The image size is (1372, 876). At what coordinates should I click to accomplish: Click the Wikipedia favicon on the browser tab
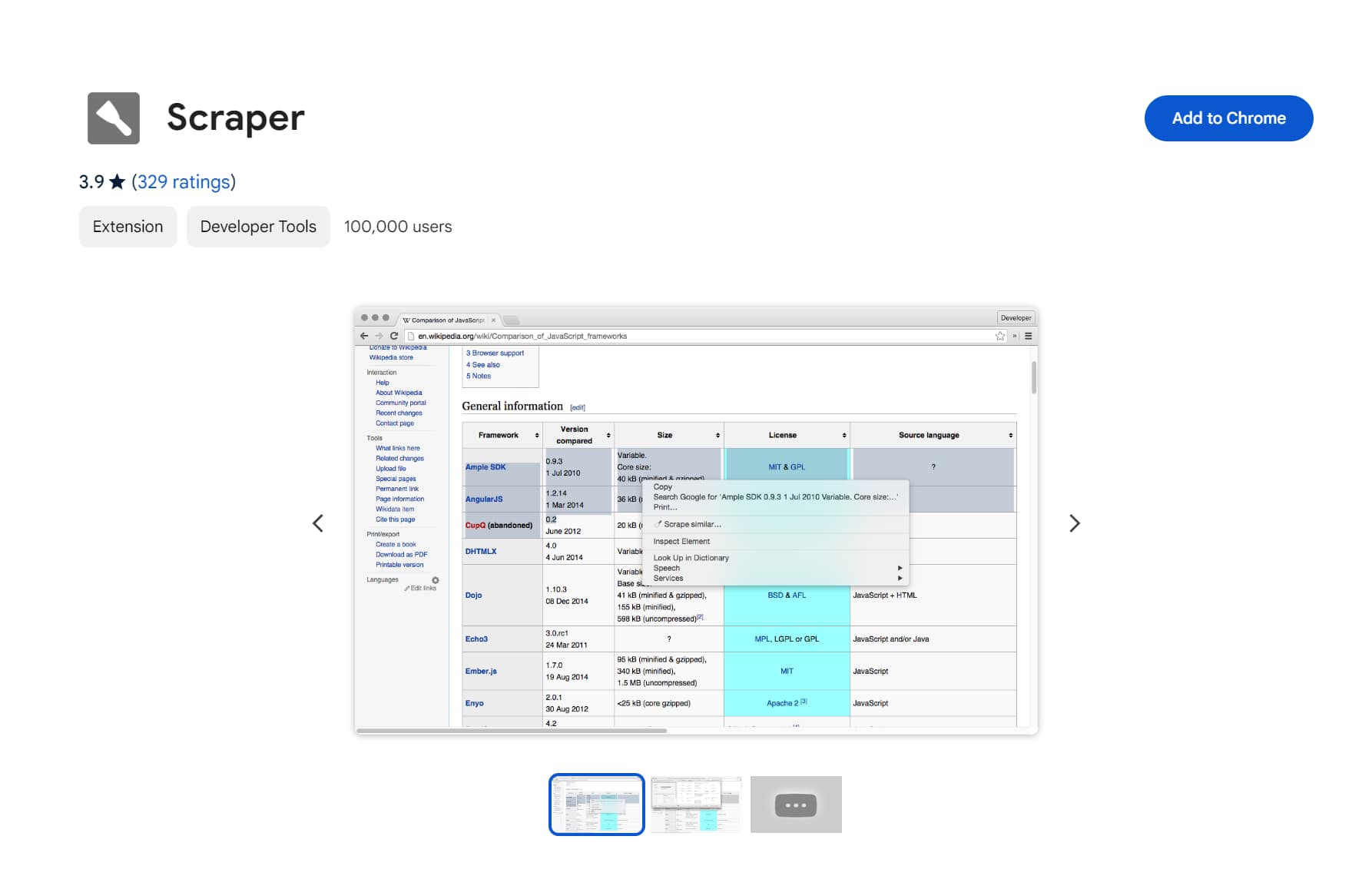(x=406, y=320)
